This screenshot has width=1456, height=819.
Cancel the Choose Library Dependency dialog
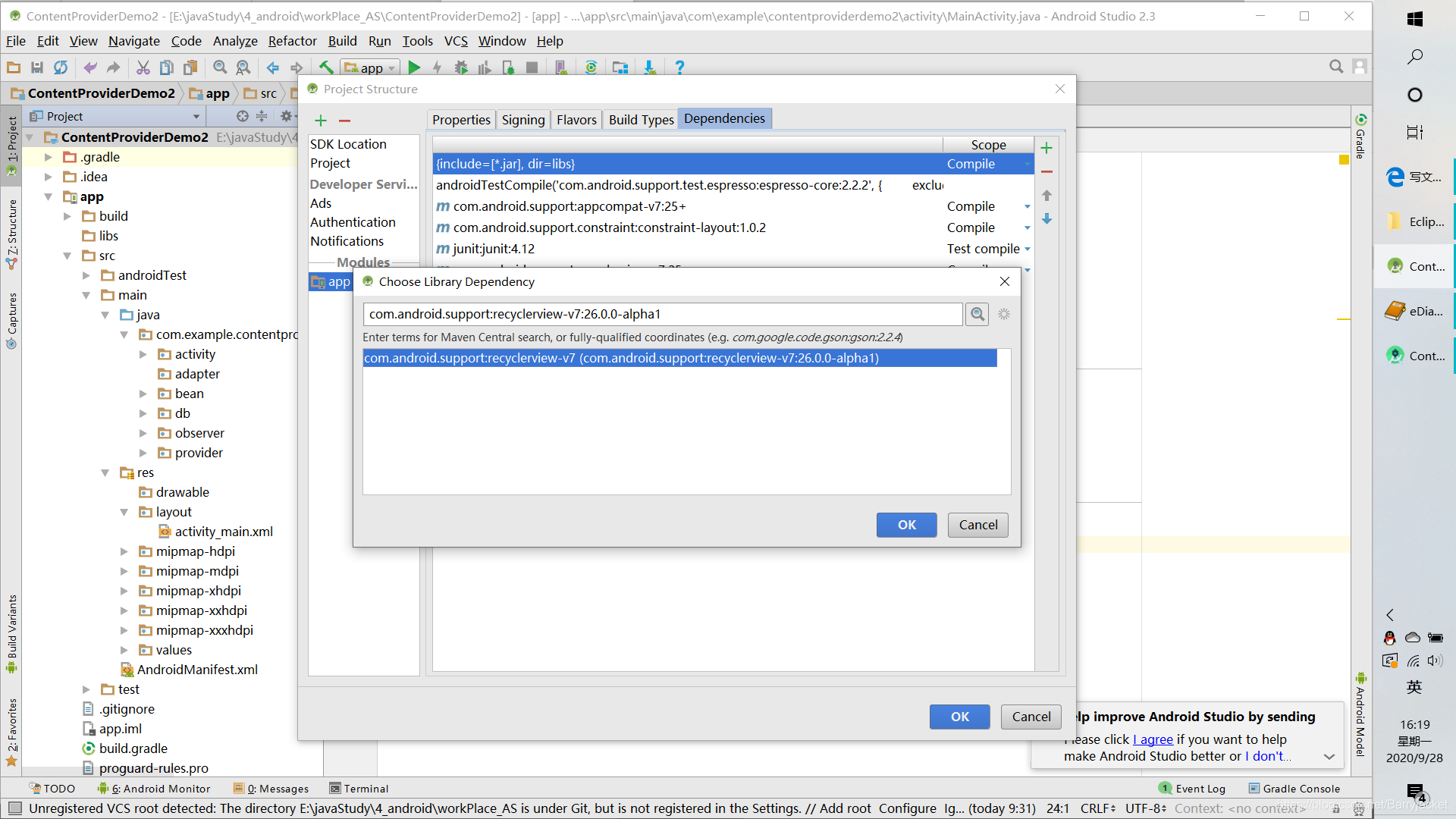click(978, 525)
